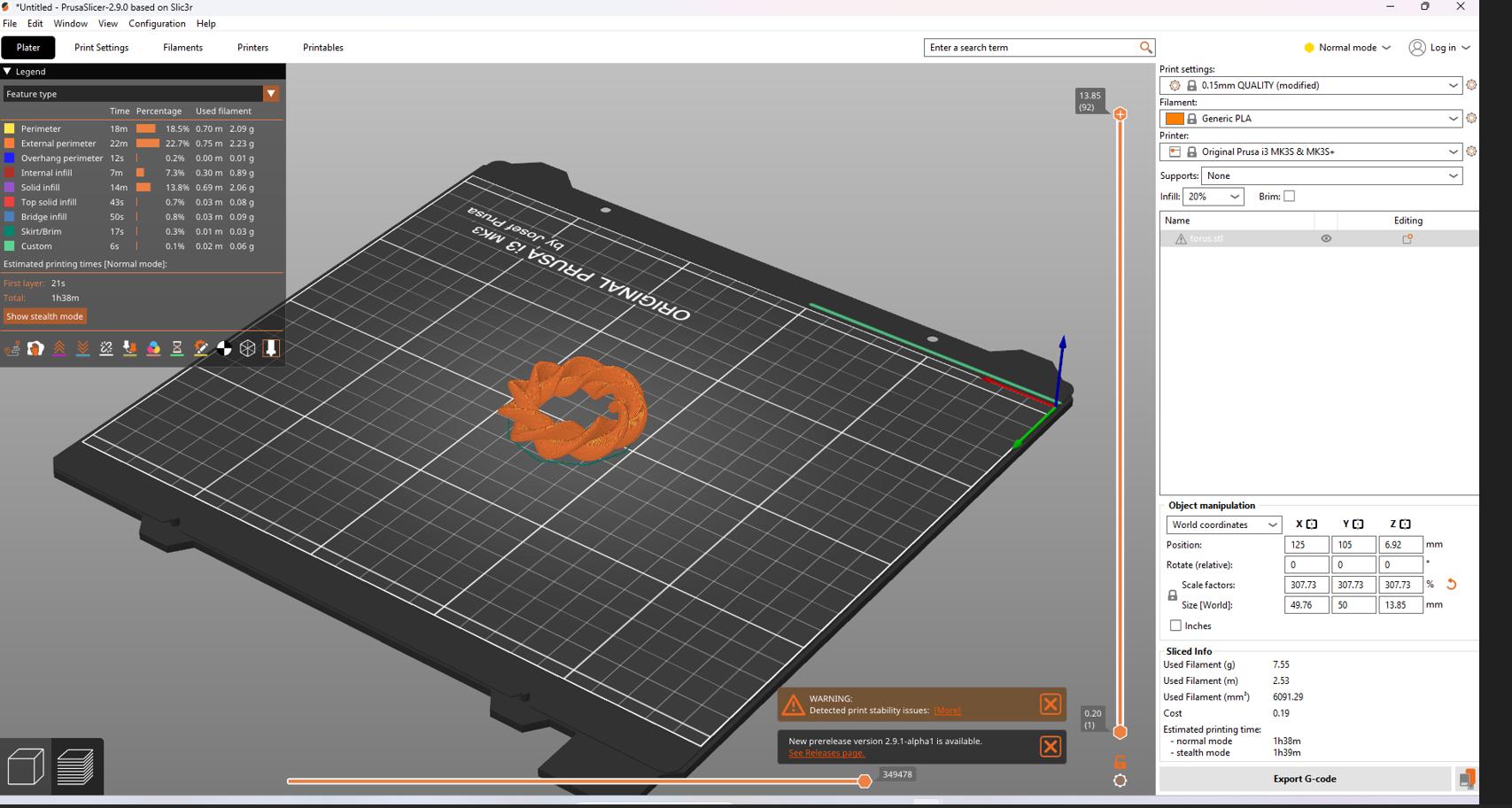The width and height of the screenshot is (1512, 808).
Task: Dismiss the print stability warning notification
Action: (x=1051, y=704)
